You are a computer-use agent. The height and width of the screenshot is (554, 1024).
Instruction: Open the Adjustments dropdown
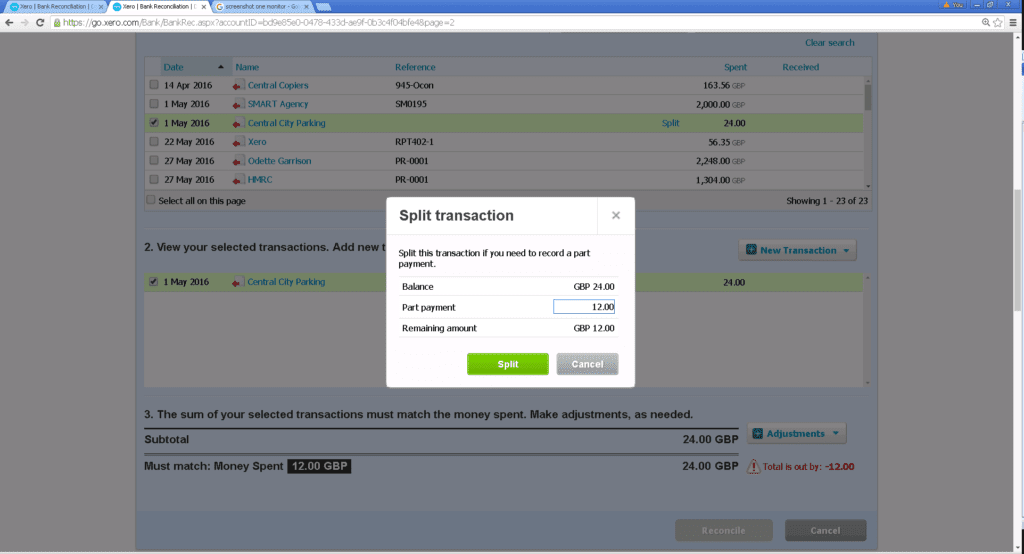pyautogui.click(x=797, y=434)
